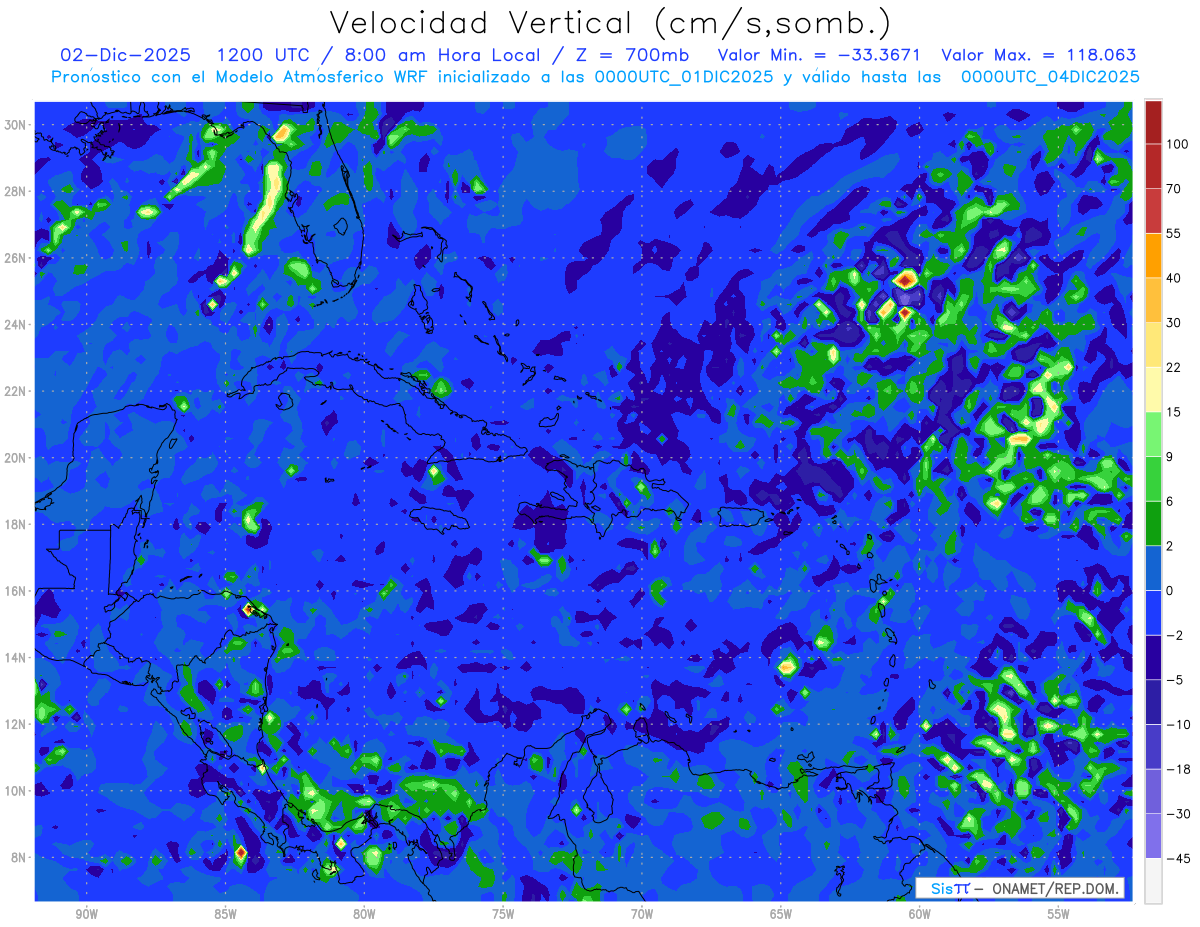This screenshot has width=1200, height=927.
Task: Click the red swatch between 70 and 100
Action: (1153, 166)
